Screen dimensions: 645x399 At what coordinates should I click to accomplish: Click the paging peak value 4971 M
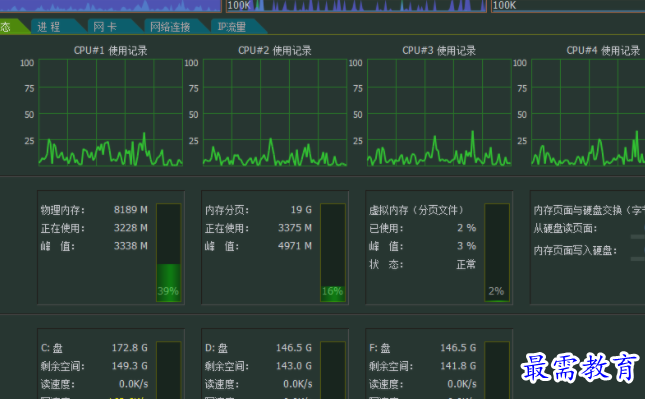point(295,246)
